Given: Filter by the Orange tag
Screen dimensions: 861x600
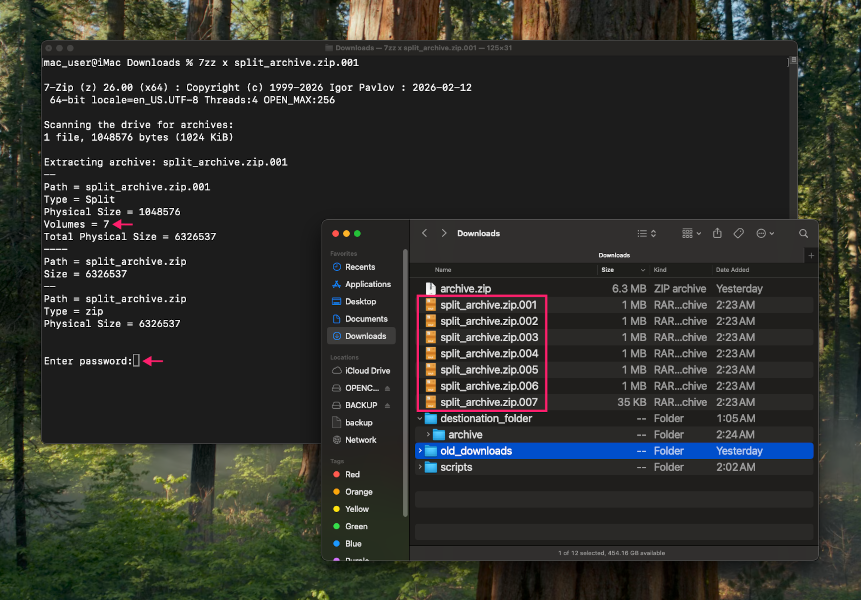Looking at the screenshot, I should click(359, 492).
